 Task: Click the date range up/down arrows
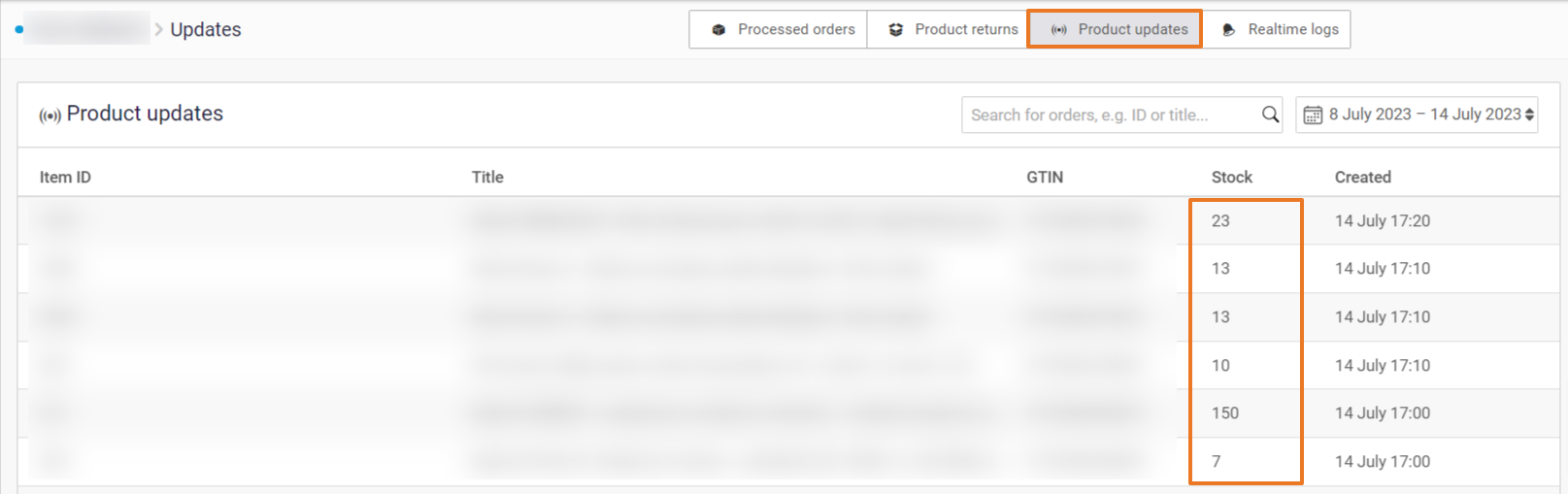click(1530, 115)
